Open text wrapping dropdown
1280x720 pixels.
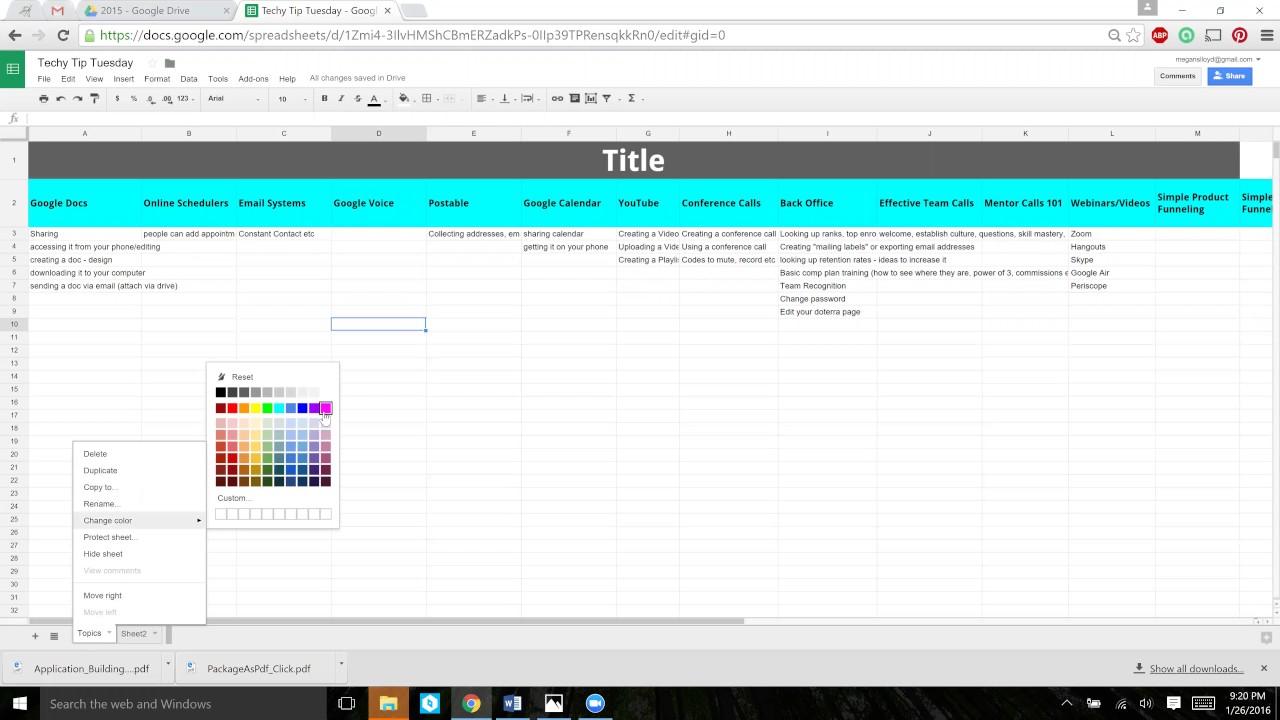click(x=529, y=98)
